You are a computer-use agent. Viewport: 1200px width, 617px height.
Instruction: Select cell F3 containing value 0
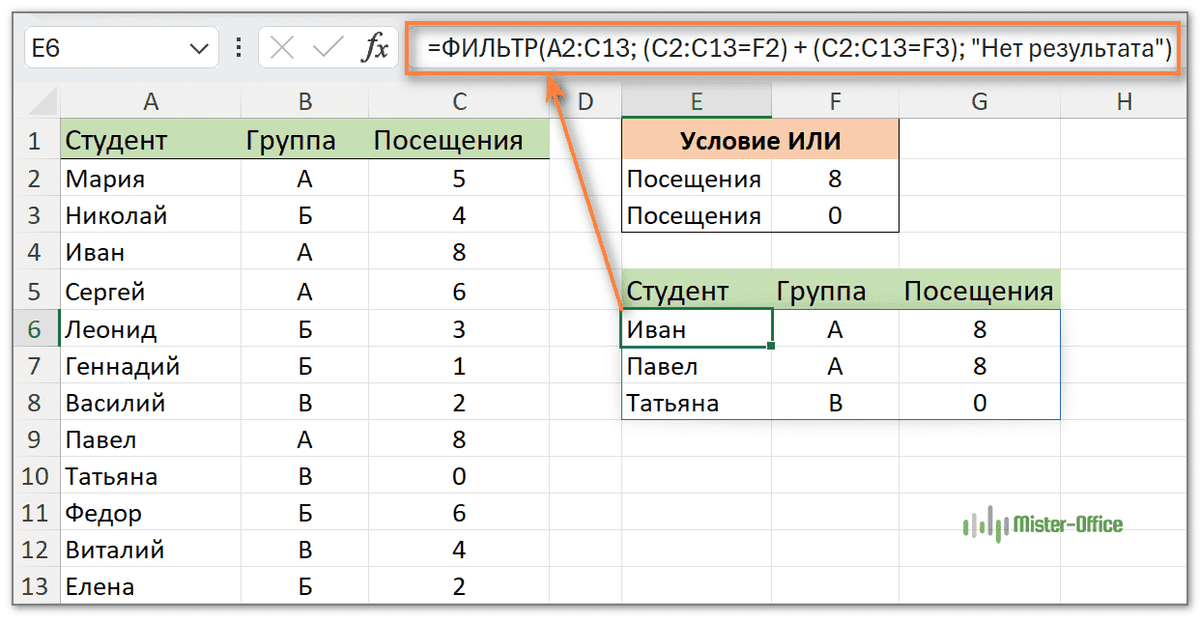tap(835, 216)
